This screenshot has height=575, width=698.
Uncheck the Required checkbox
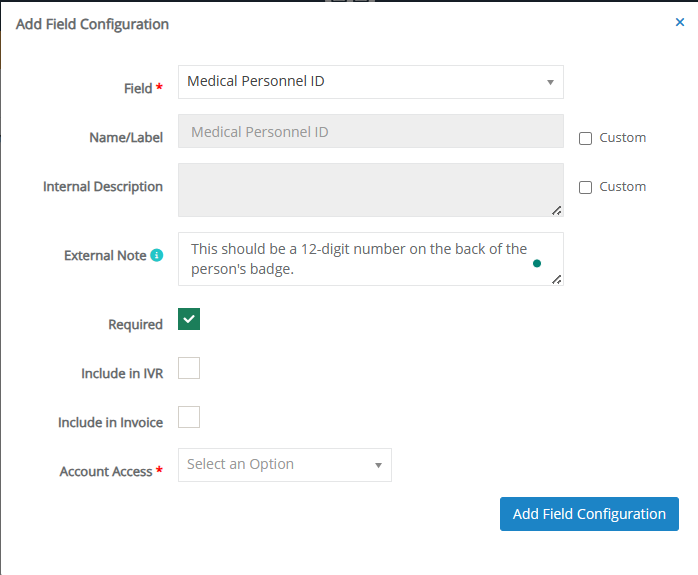[x=189, y=319]
